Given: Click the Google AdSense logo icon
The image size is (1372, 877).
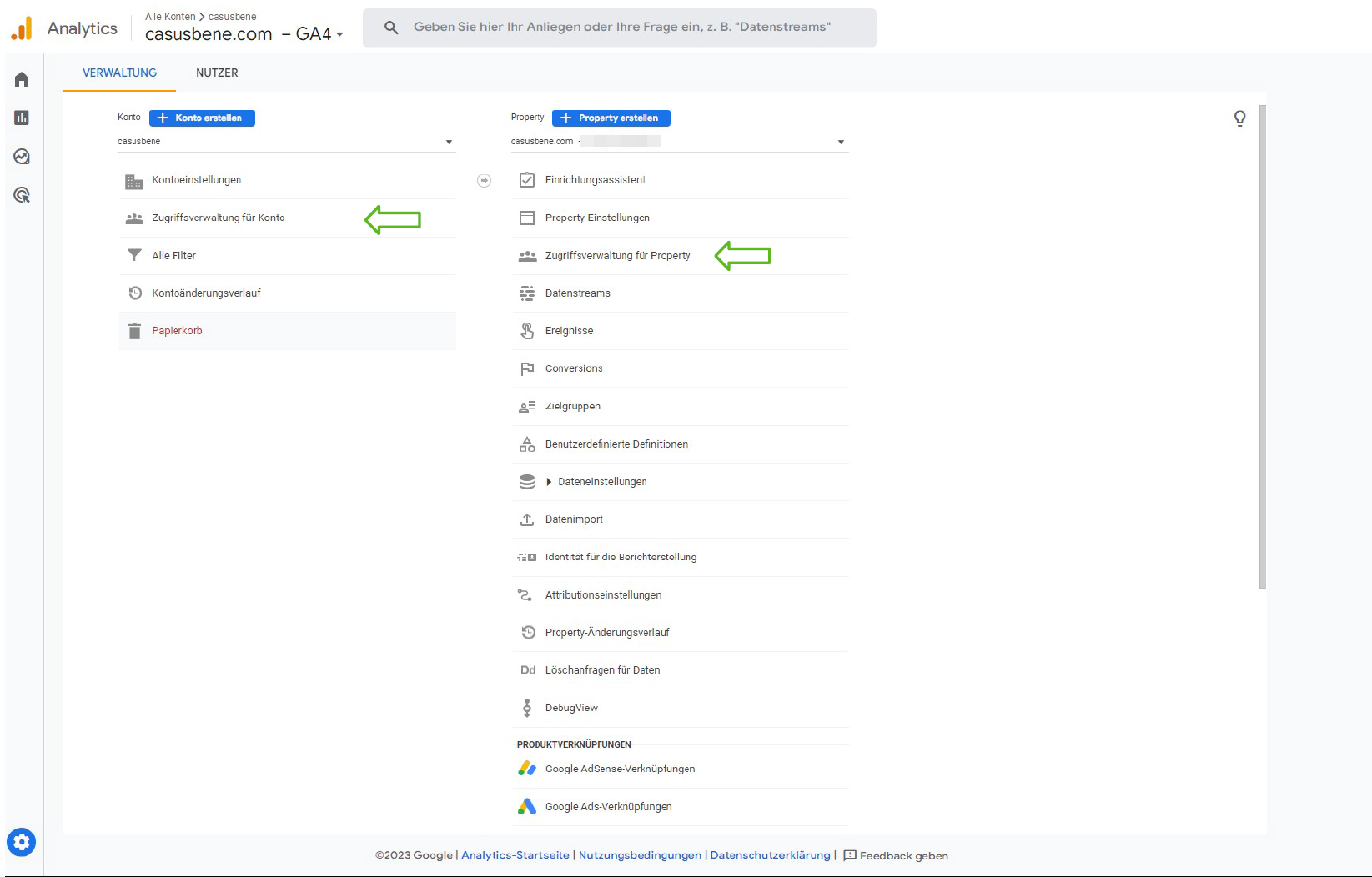Looking at the screenshot, I should (527, 769).
